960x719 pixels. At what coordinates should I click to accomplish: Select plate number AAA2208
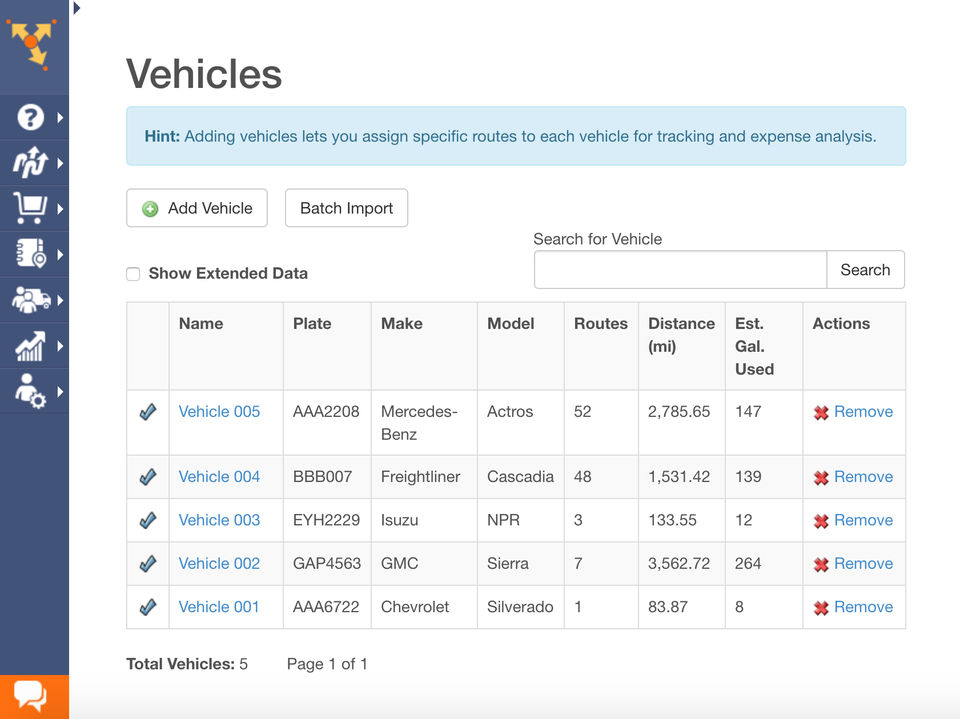pos(326,412)
